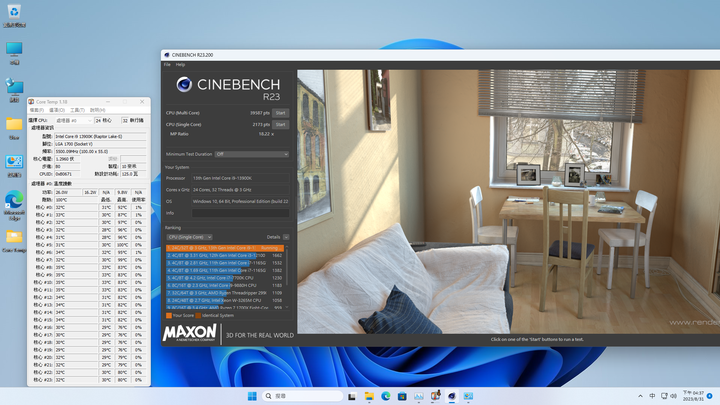Image resolution: width=720 pixels, height=405 pixels.
Task: Open network status tray icon
Action: tap(664, 396)
